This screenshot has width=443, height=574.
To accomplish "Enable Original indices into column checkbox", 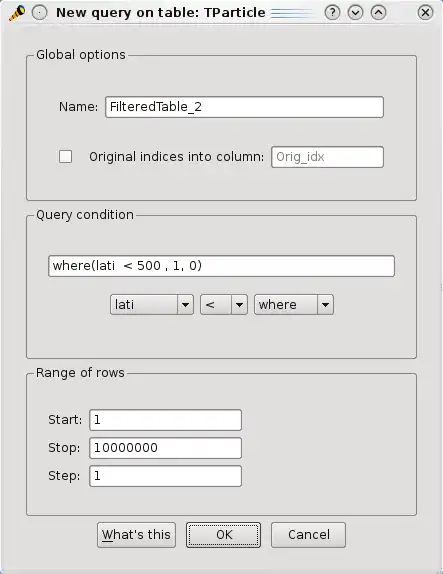I will (x=66, y=157).
